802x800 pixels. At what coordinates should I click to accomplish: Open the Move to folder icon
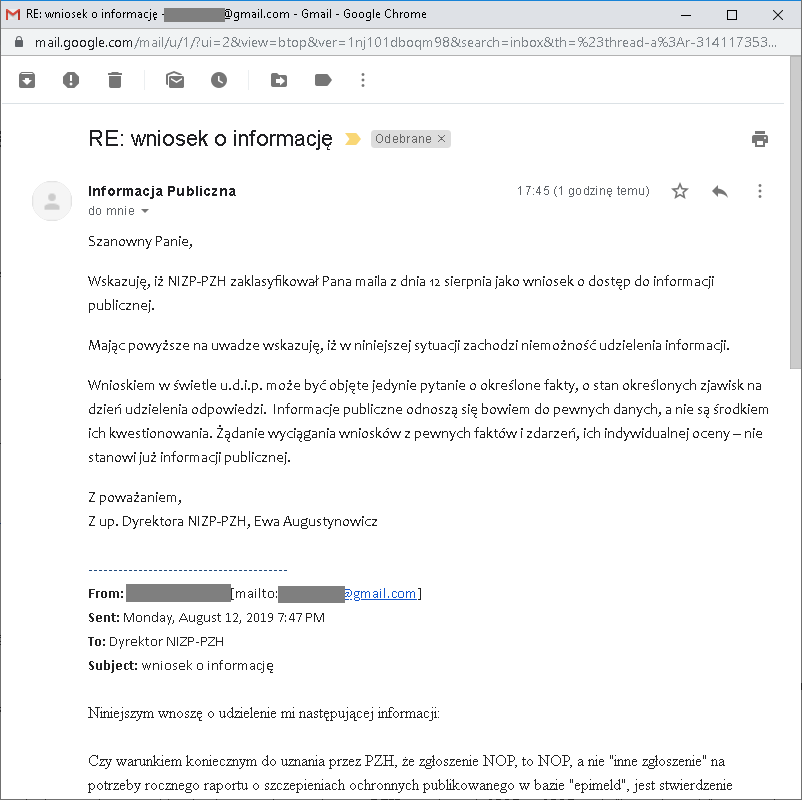point(279,80)
